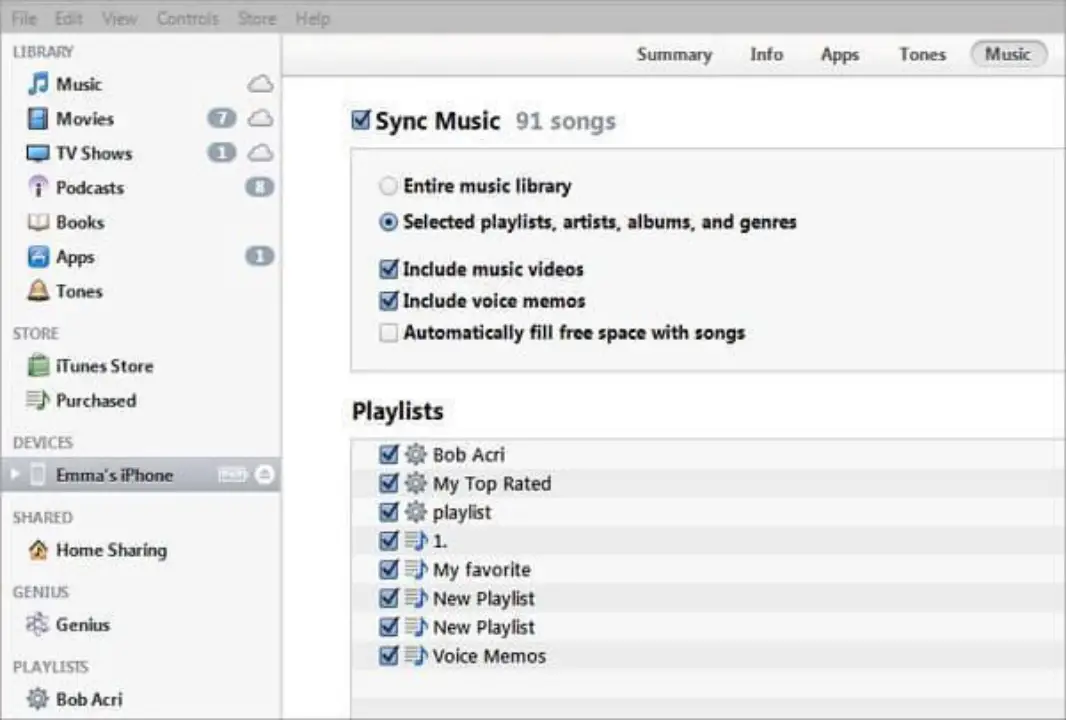The image size is (1066, 720).
Task: Open the Movies library icon
Action: 38,119
